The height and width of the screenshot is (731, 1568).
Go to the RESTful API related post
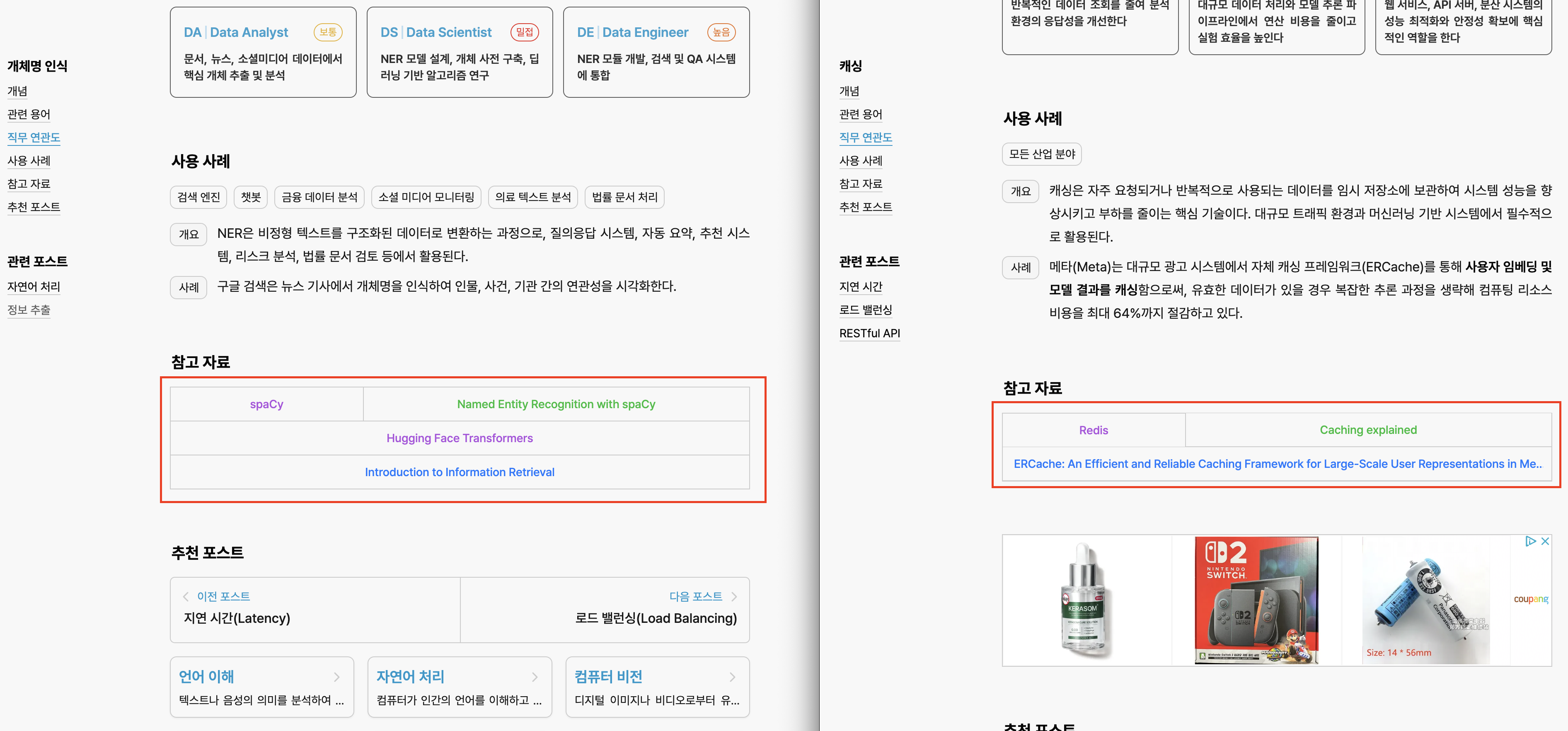coord(869,333)
